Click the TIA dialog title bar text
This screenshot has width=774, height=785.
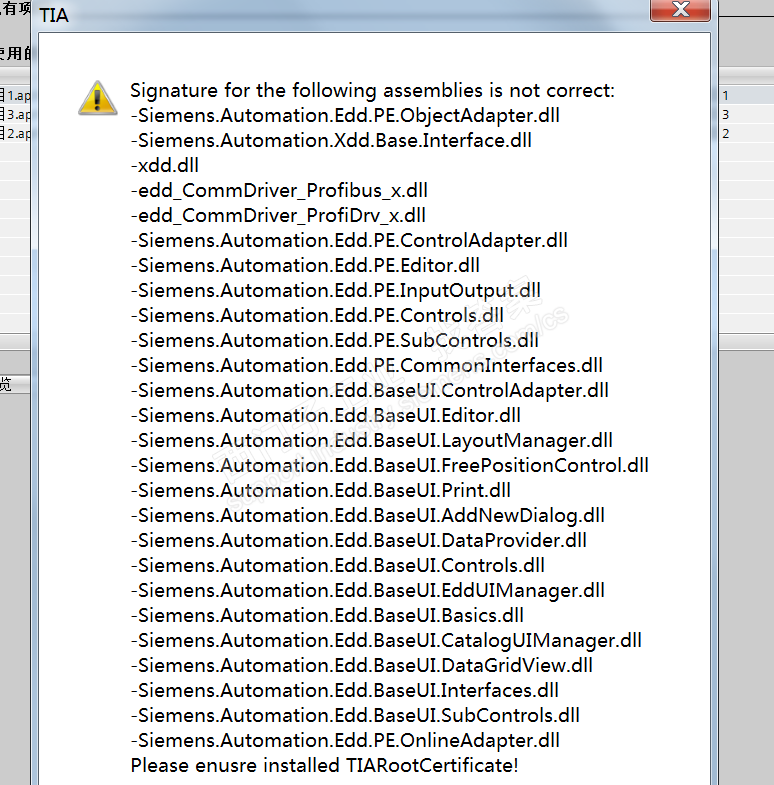[54, 16]
